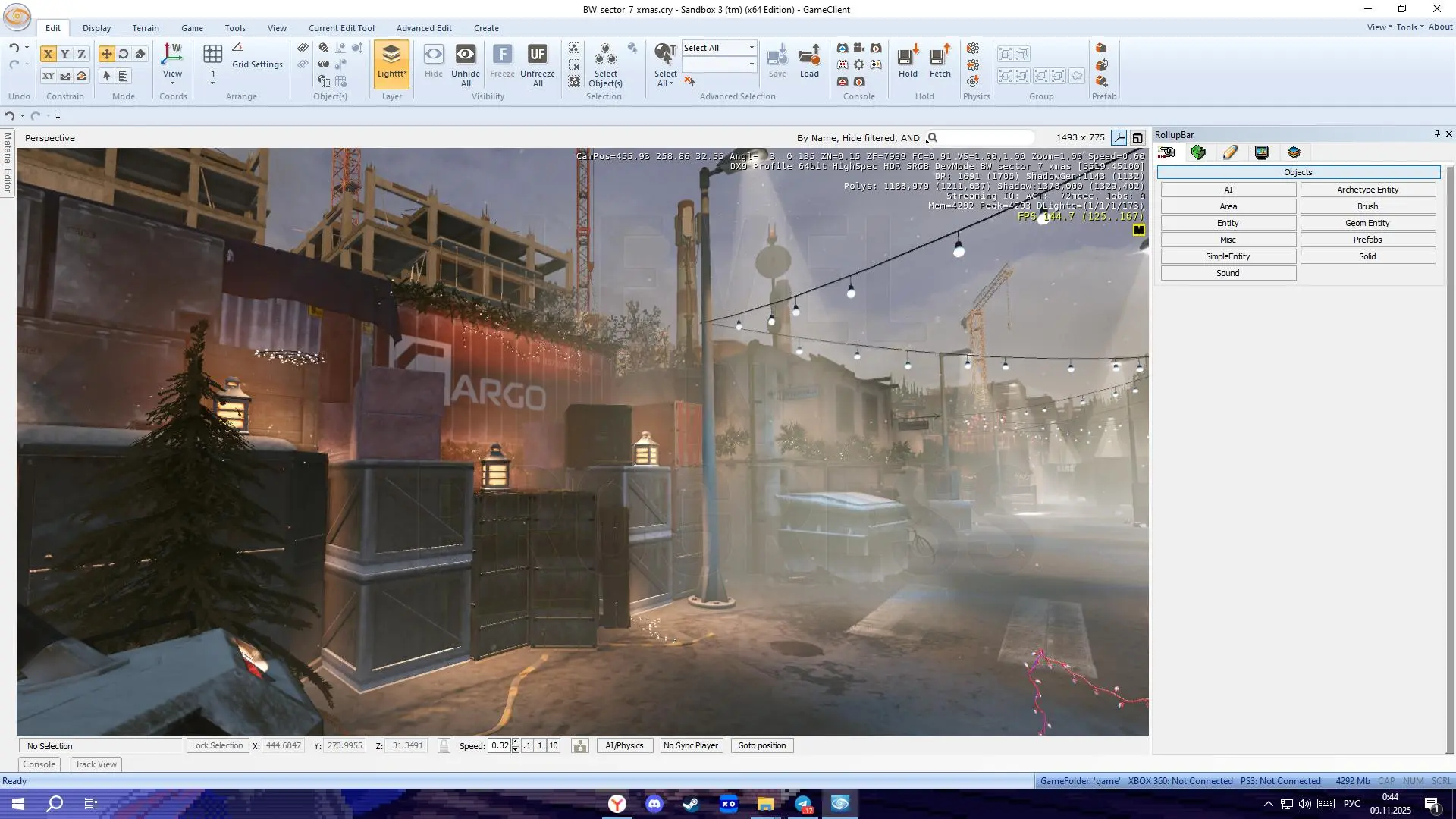The width and height of the screenshot is (1456, 819).
Task: Select the Scale tool in Mode group
Action: [140, 54]
